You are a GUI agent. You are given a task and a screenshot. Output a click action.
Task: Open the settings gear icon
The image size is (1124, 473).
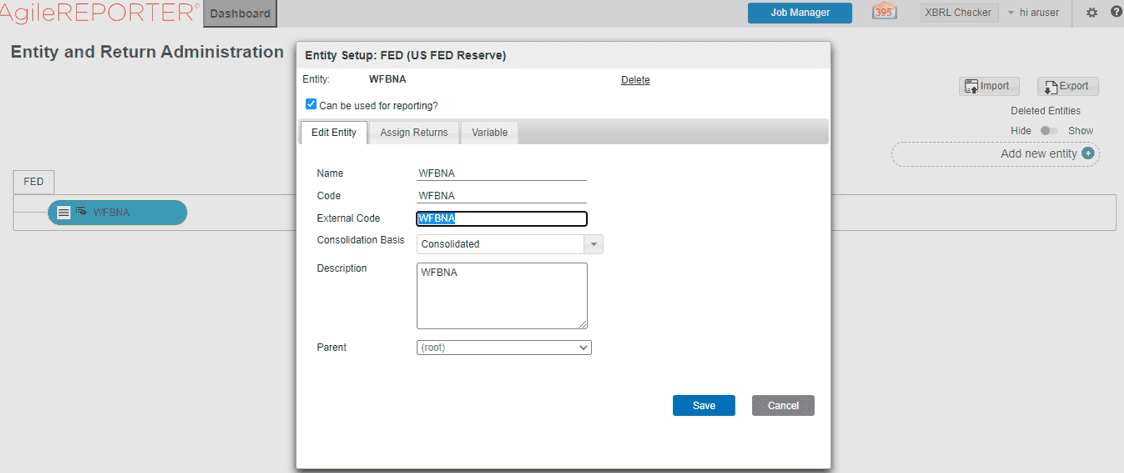coord(1092,13)
